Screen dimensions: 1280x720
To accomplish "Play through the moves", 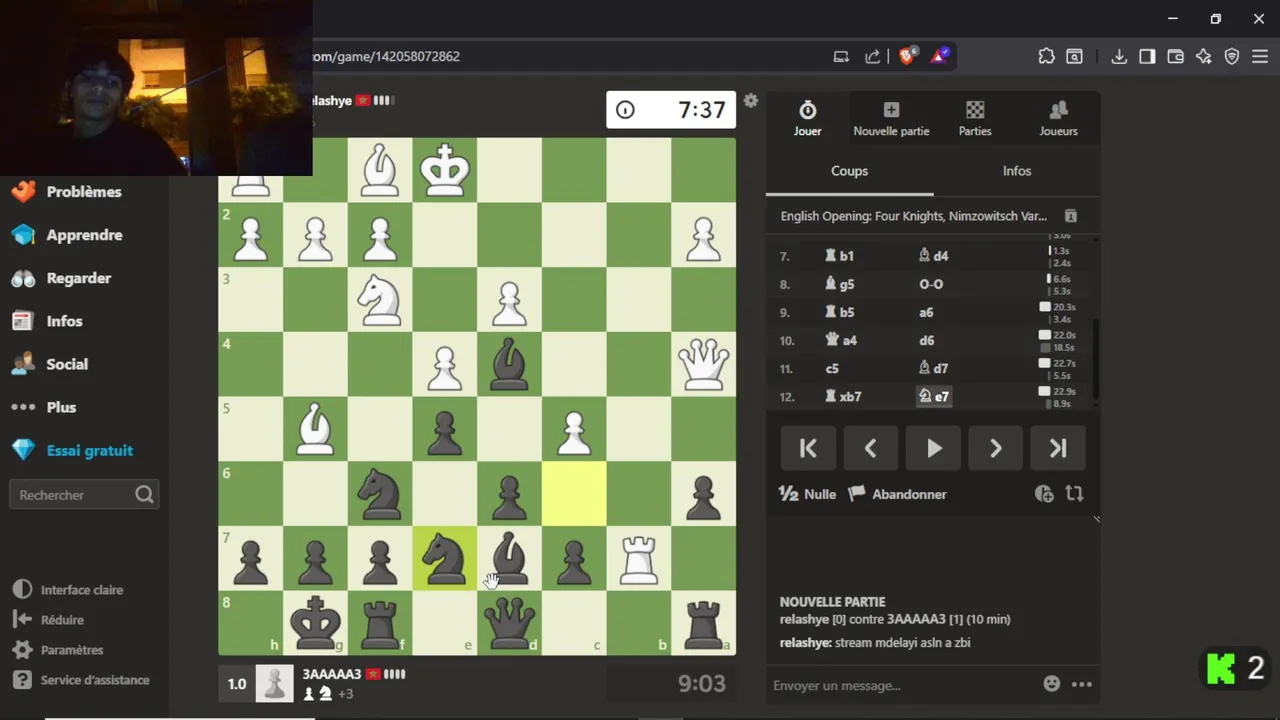I will point(933,449).
